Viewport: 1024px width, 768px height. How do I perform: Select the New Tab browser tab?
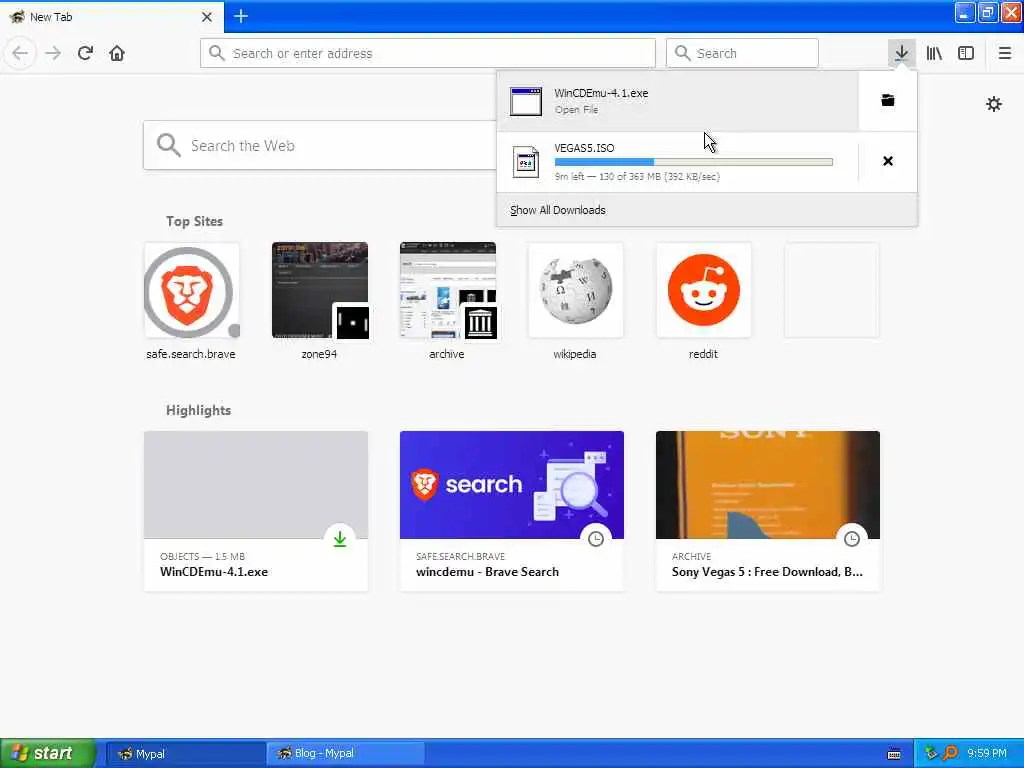coord(112,17)
